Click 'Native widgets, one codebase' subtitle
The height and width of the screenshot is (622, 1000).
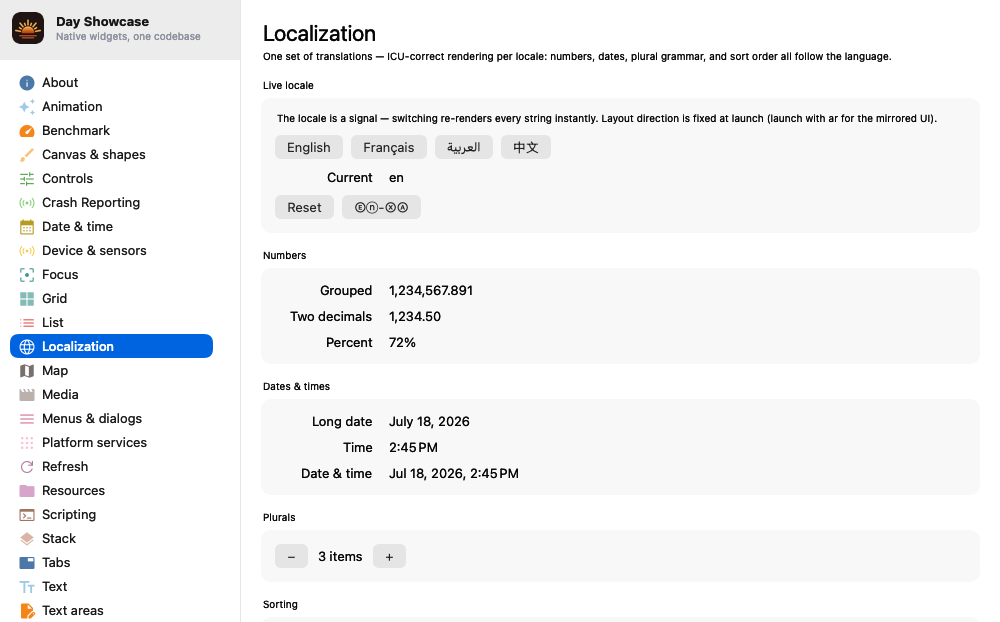tap(128, 37)
